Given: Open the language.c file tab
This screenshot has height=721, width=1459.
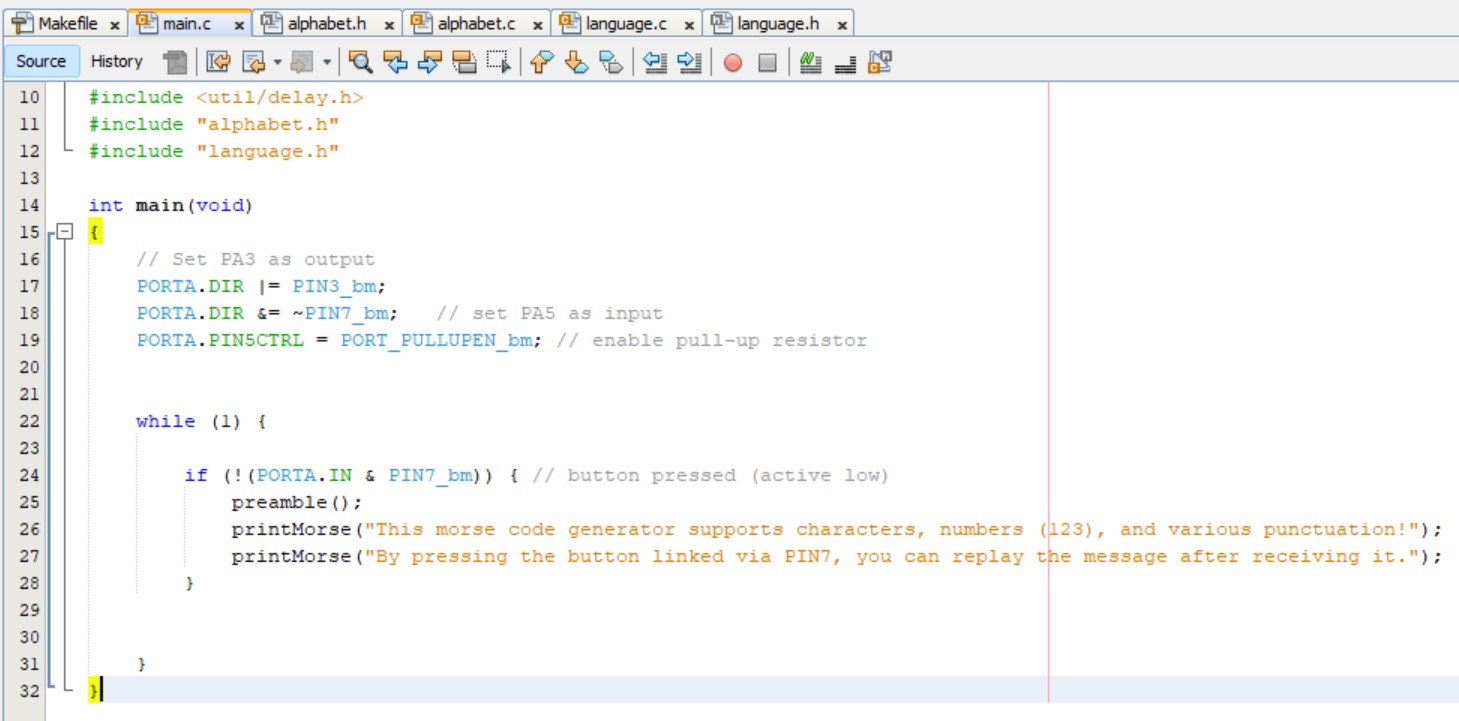Looking at the screenshot, I should (625, 23).
